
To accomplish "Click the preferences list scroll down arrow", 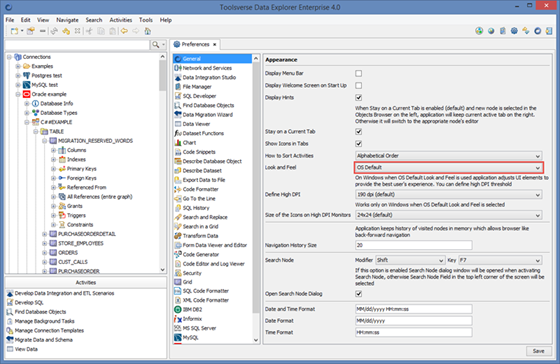I will pos(256,340).
